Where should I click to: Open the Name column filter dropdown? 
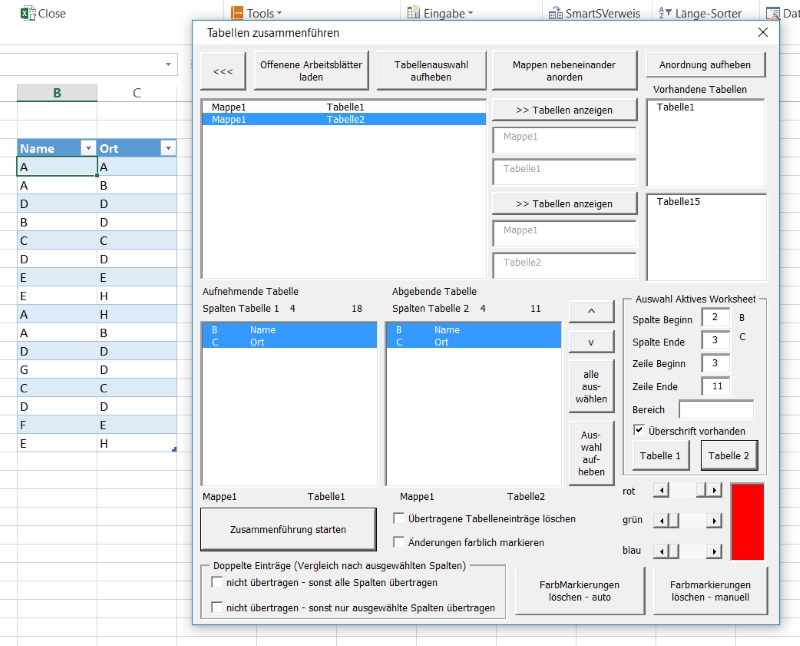pos(87,148)
